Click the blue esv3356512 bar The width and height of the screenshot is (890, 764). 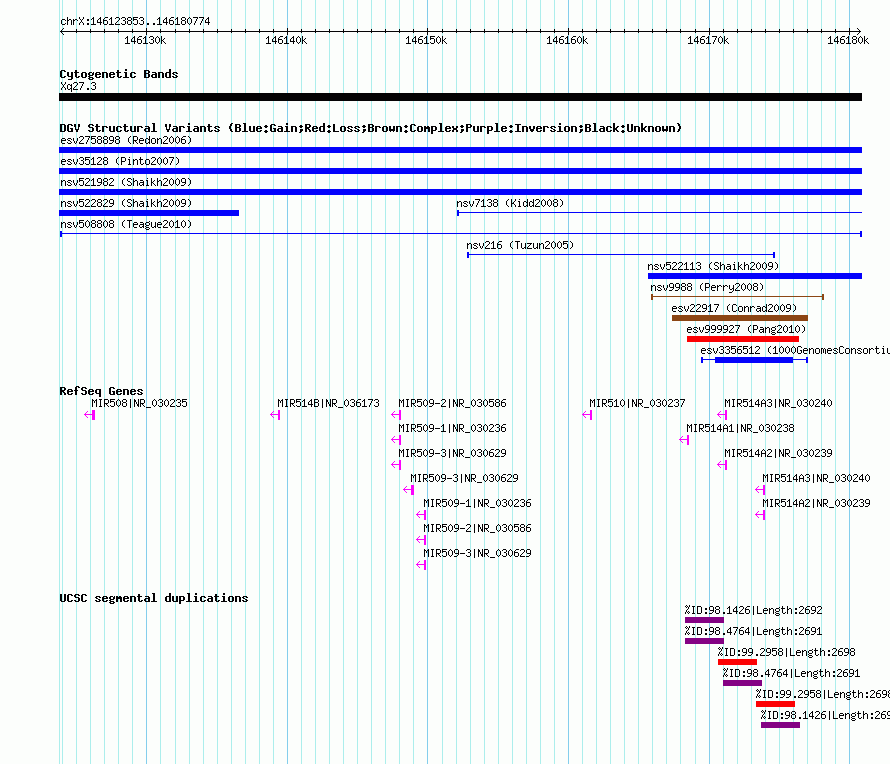point(754,360)
